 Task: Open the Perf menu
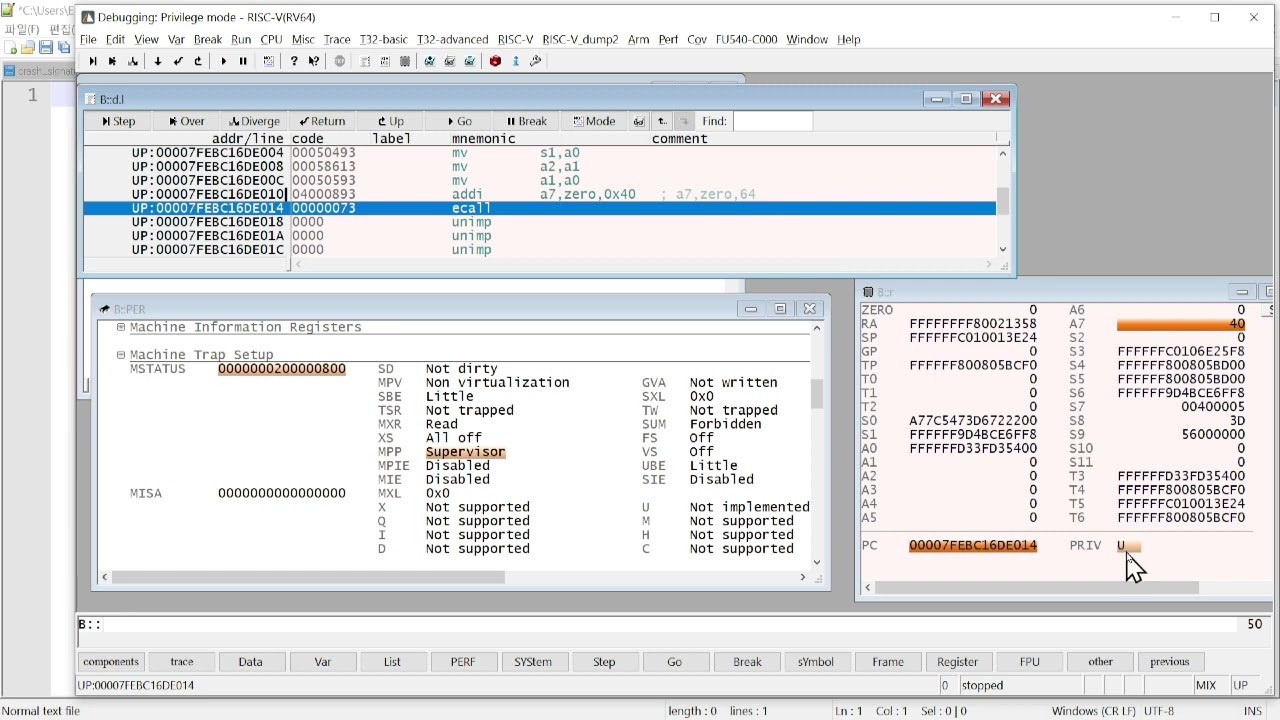click(x=668, y=39)
